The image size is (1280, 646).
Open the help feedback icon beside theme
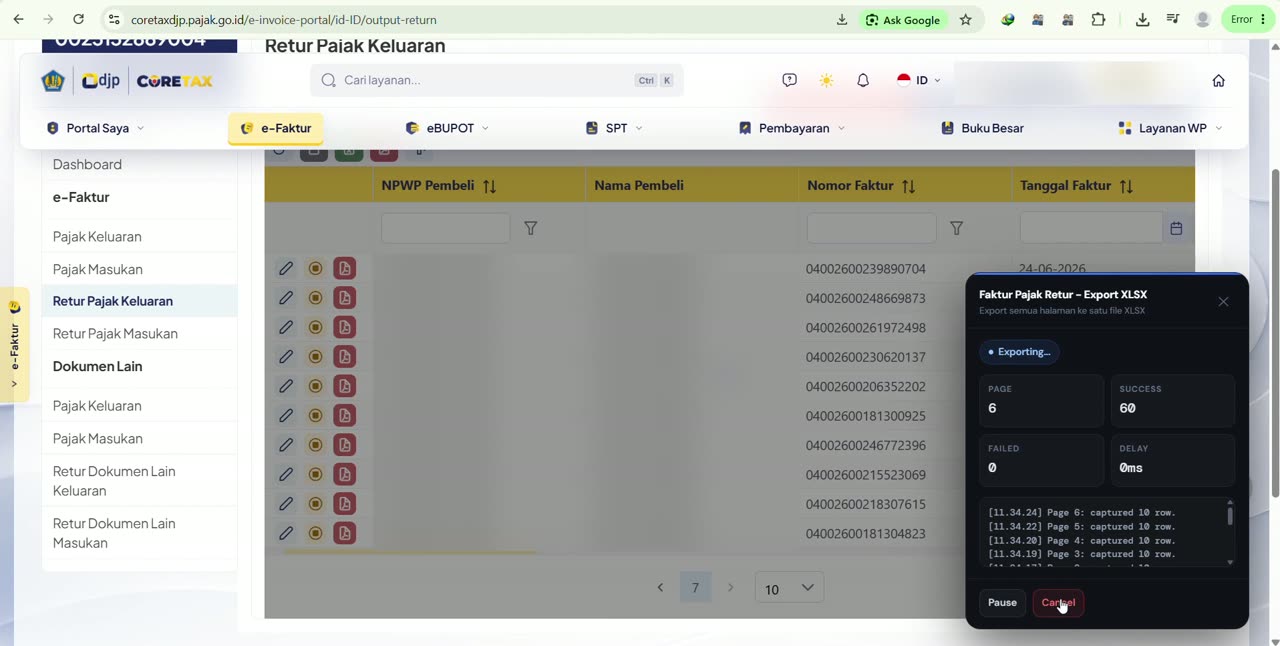pos(790,80)
